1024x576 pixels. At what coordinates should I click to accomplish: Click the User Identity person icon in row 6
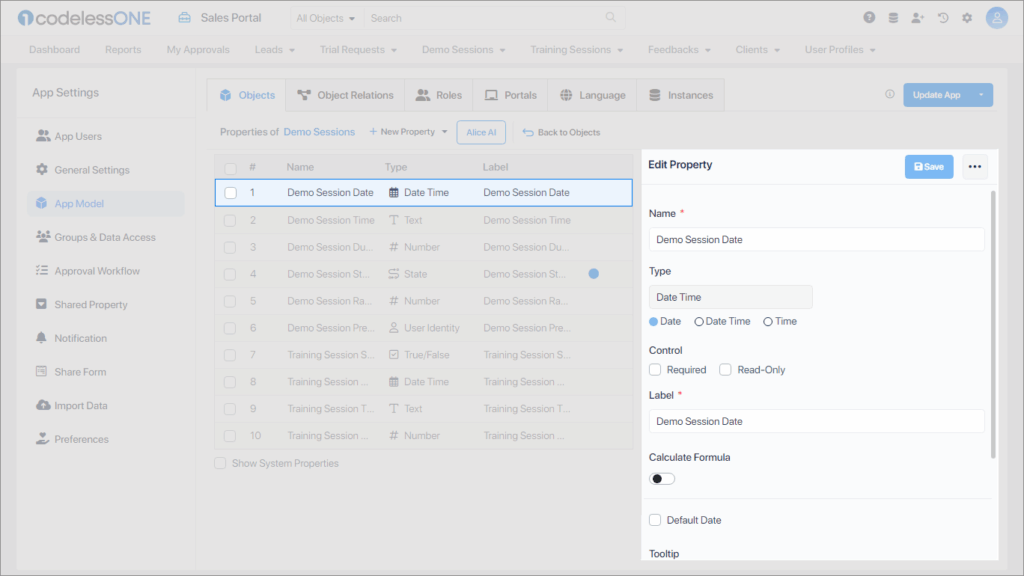pos(394,328)
